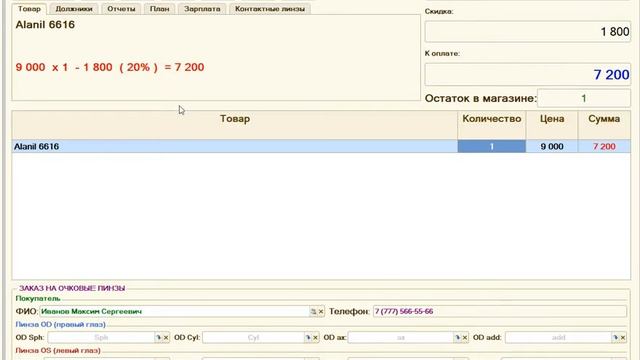Click the Товар column header
The height and width of the screenshot is (360, 640).
235,124
